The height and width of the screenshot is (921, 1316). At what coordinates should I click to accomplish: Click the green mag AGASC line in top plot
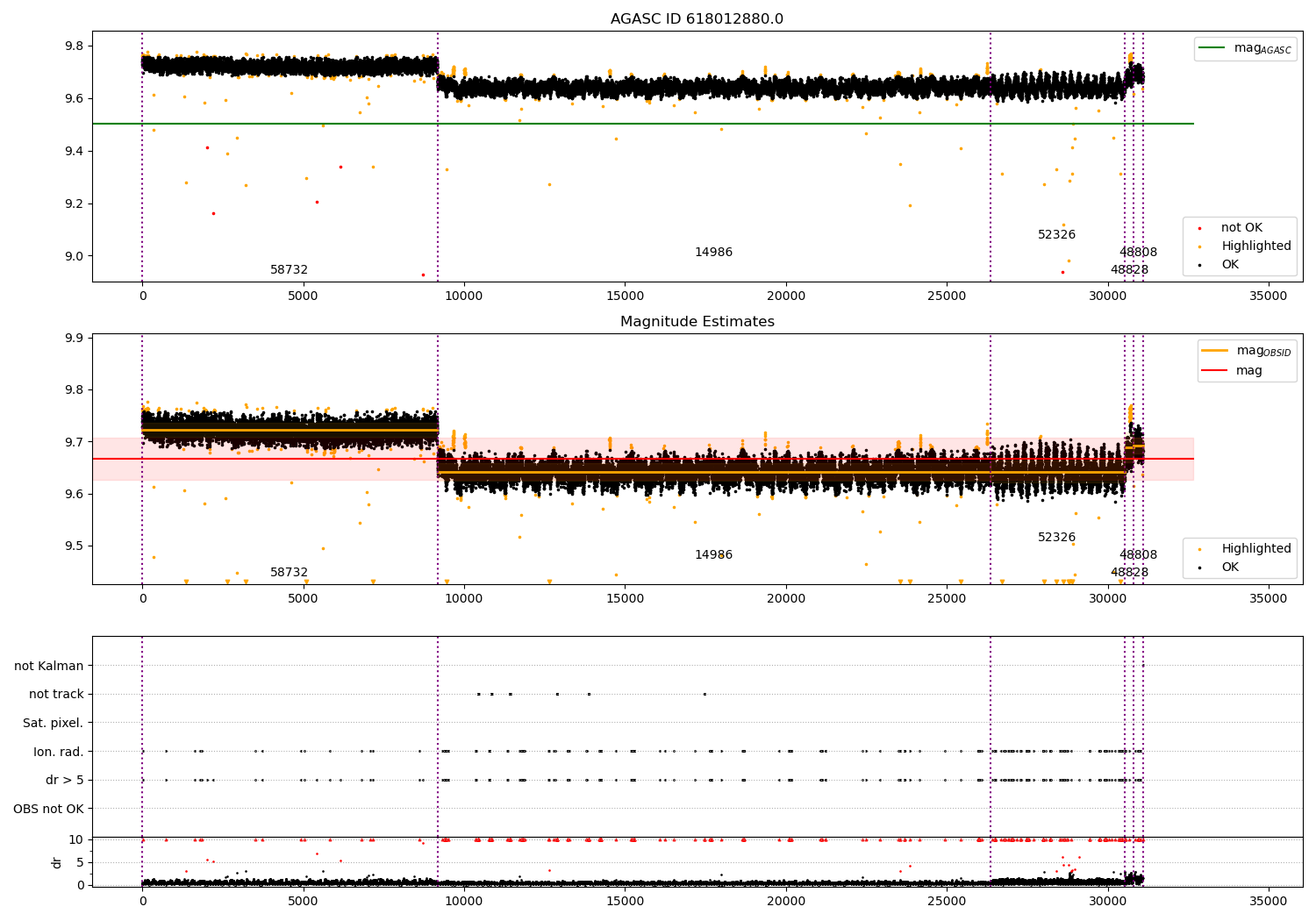click(x=642, y=124)
